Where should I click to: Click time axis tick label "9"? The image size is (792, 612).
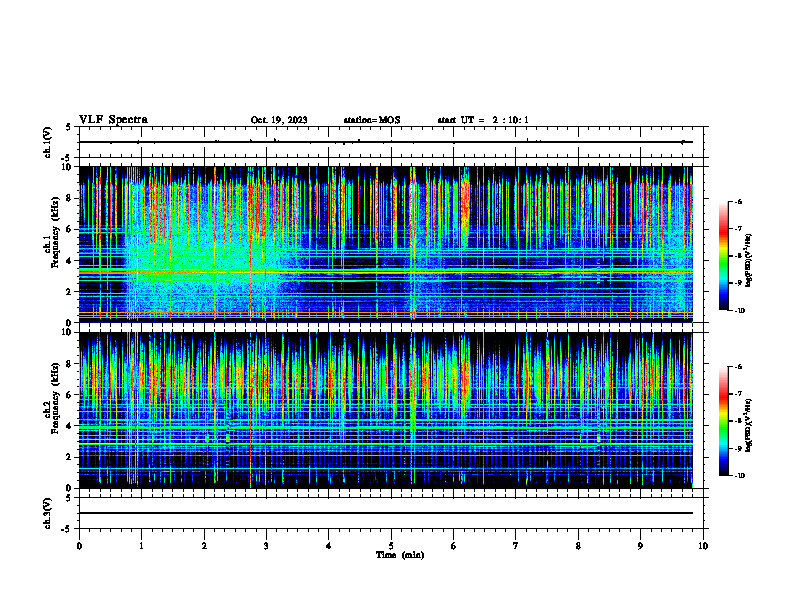click(640, 546)
